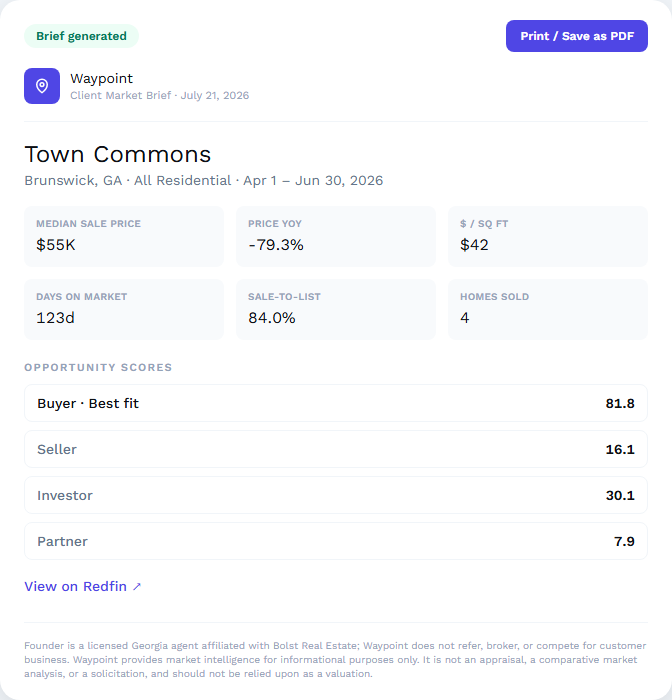Click the Brief generated status badge
This screenshot has width=672, height=700.
coord(81,36)
